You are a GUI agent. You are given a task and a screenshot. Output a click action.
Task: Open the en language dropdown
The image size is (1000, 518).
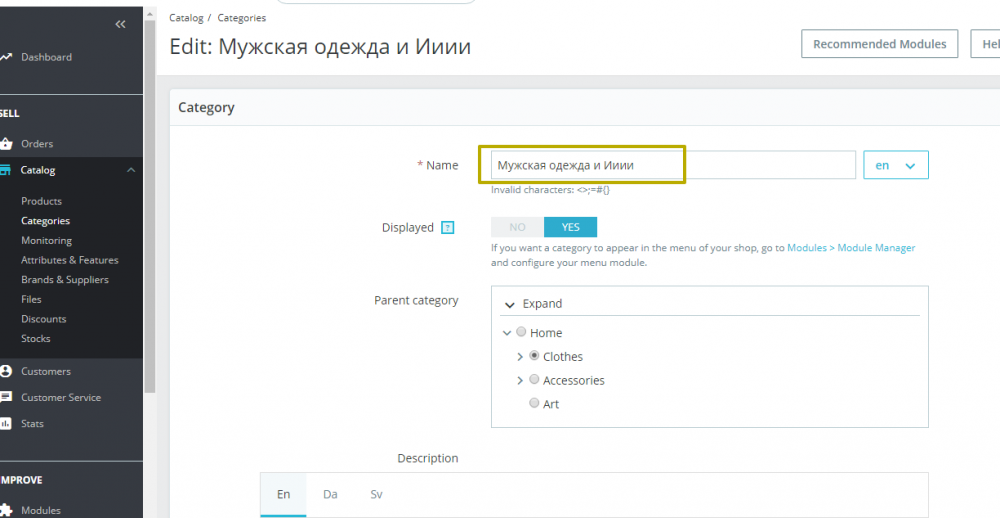pyautogui.click(x=895, y=165)
